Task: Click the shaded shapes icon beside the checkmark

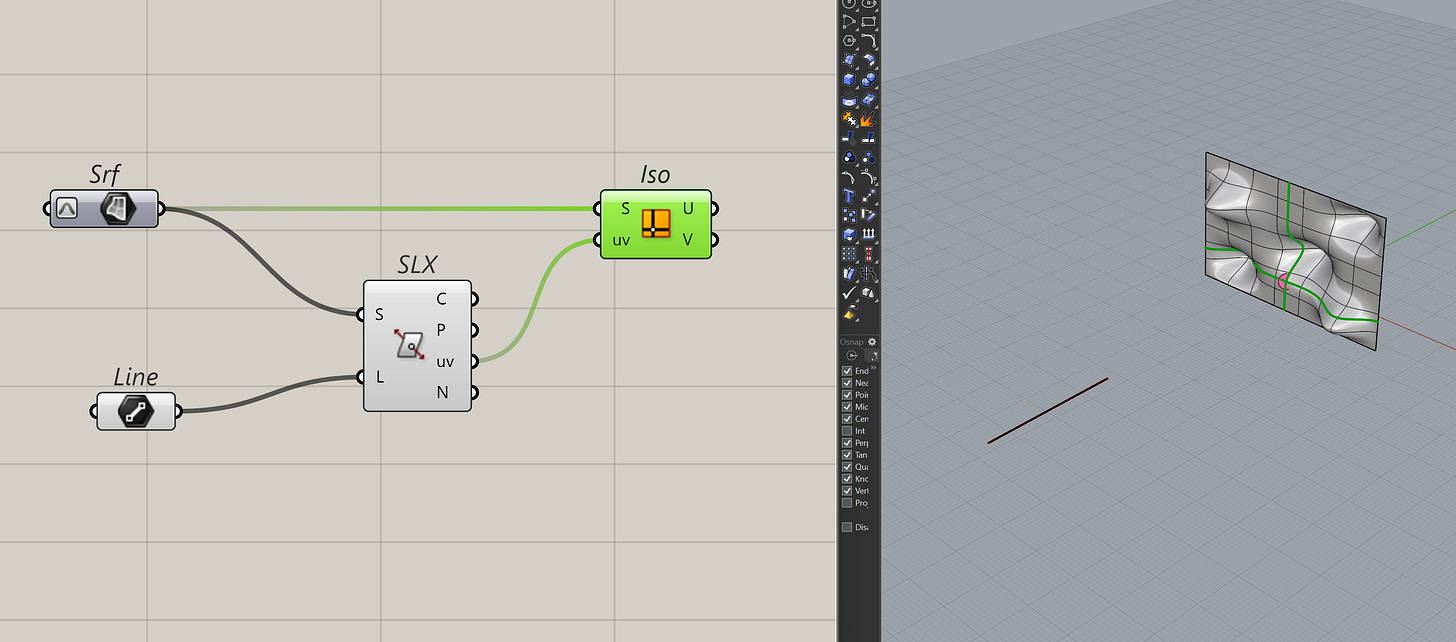Action: (x=869, y=292)
